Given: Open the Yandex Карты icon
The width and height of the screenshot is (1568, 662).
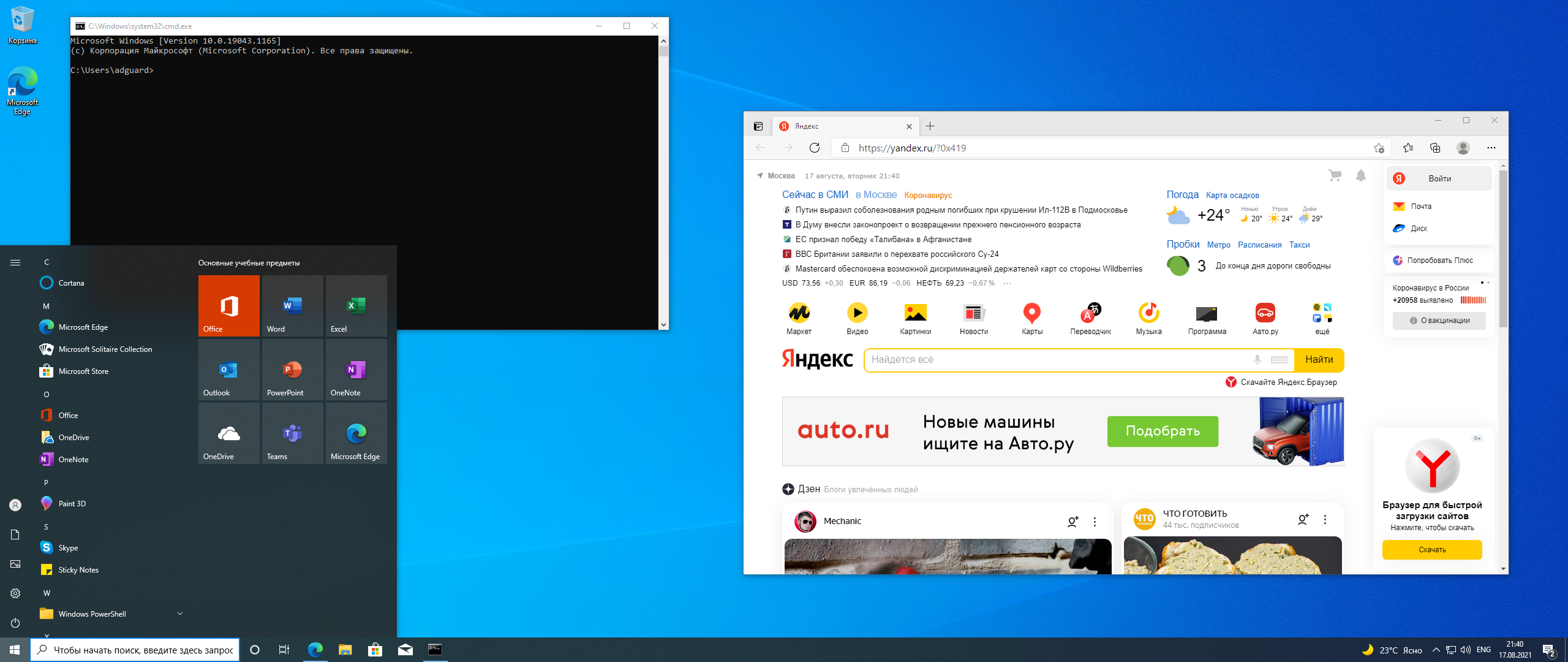Looking at the screenshot, I should pyautogui.click(x=1032, y=313).
